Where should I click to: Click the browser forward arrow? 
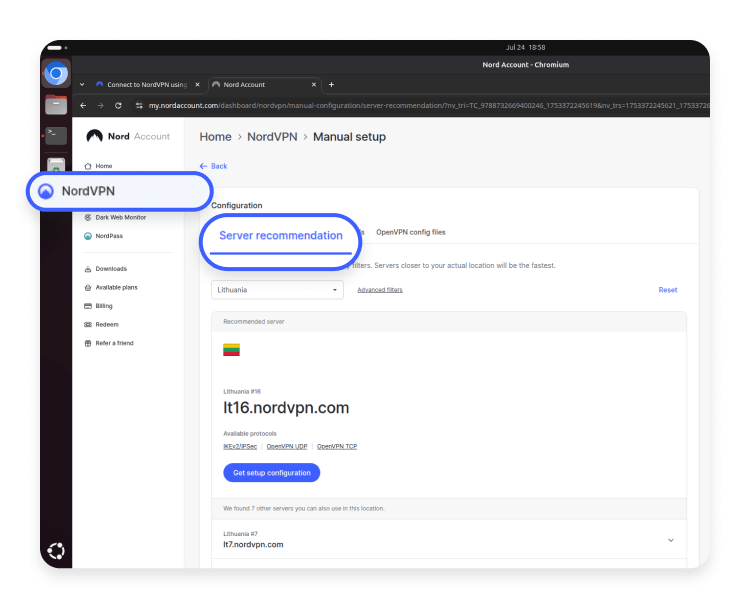pyautogui.click(x=100, y=106)
